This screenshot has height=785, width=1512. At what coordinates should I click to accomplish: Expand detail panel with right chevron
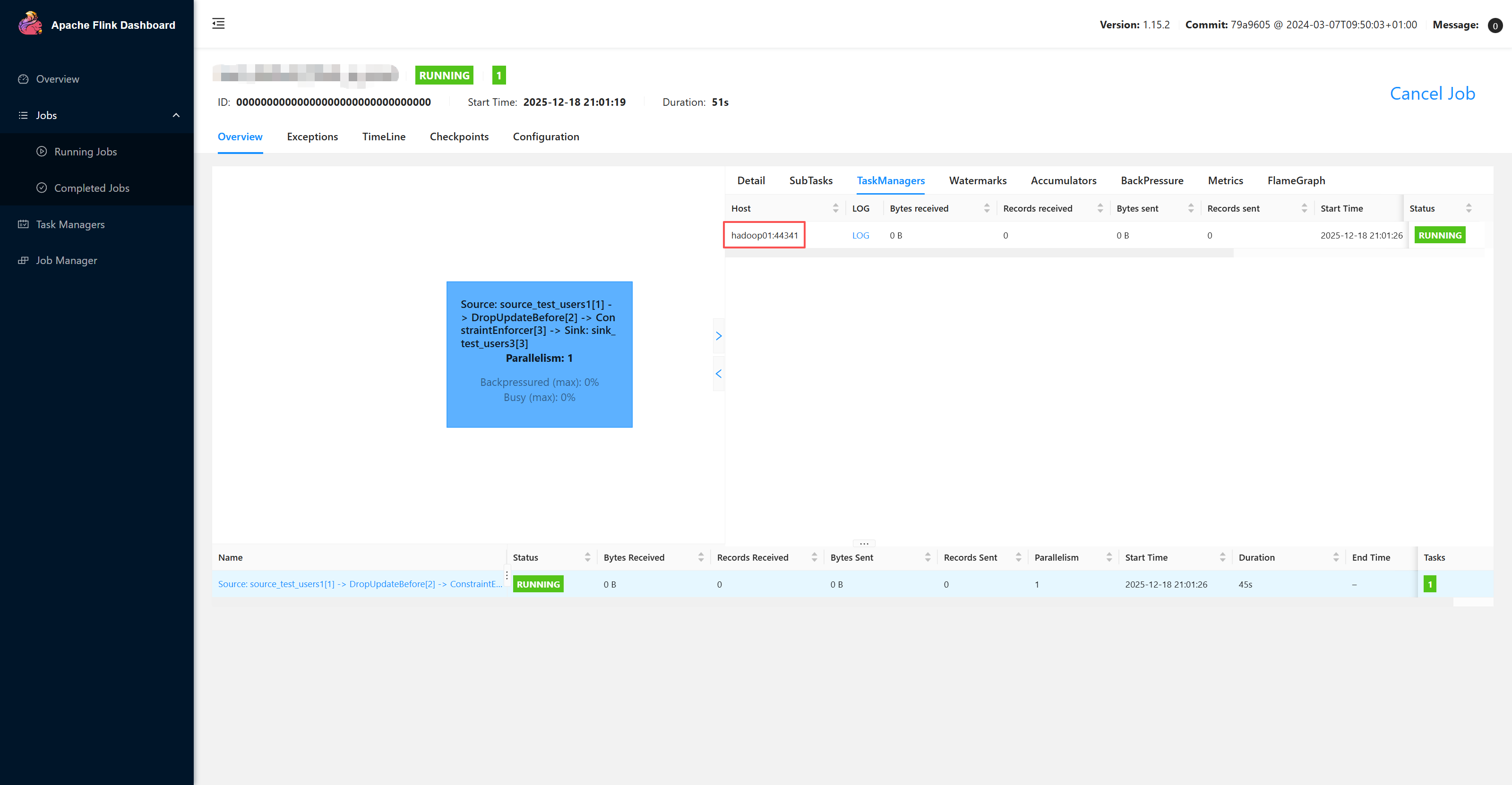718,336
